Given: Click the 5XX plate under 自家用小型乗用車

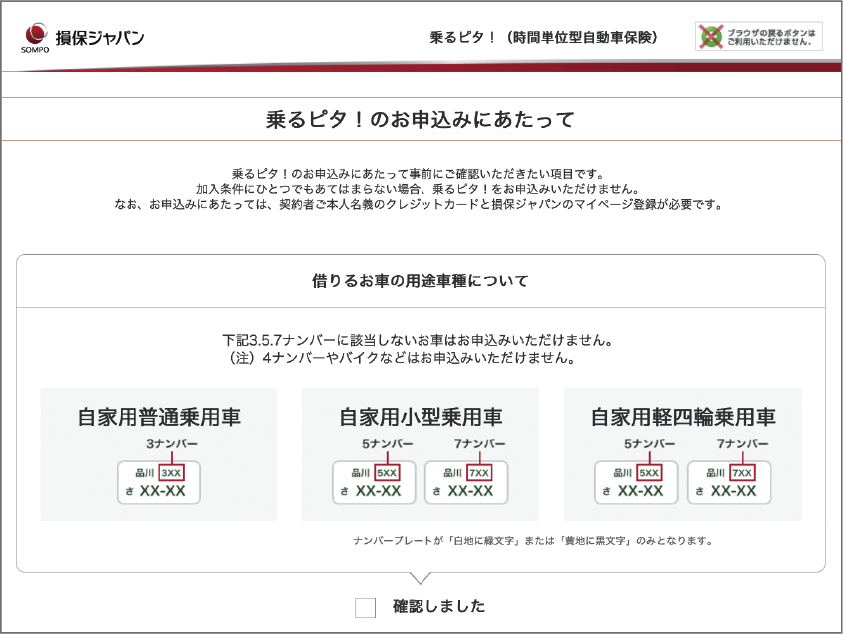Looking at the screenshot, I should click(x=374, y=482).
